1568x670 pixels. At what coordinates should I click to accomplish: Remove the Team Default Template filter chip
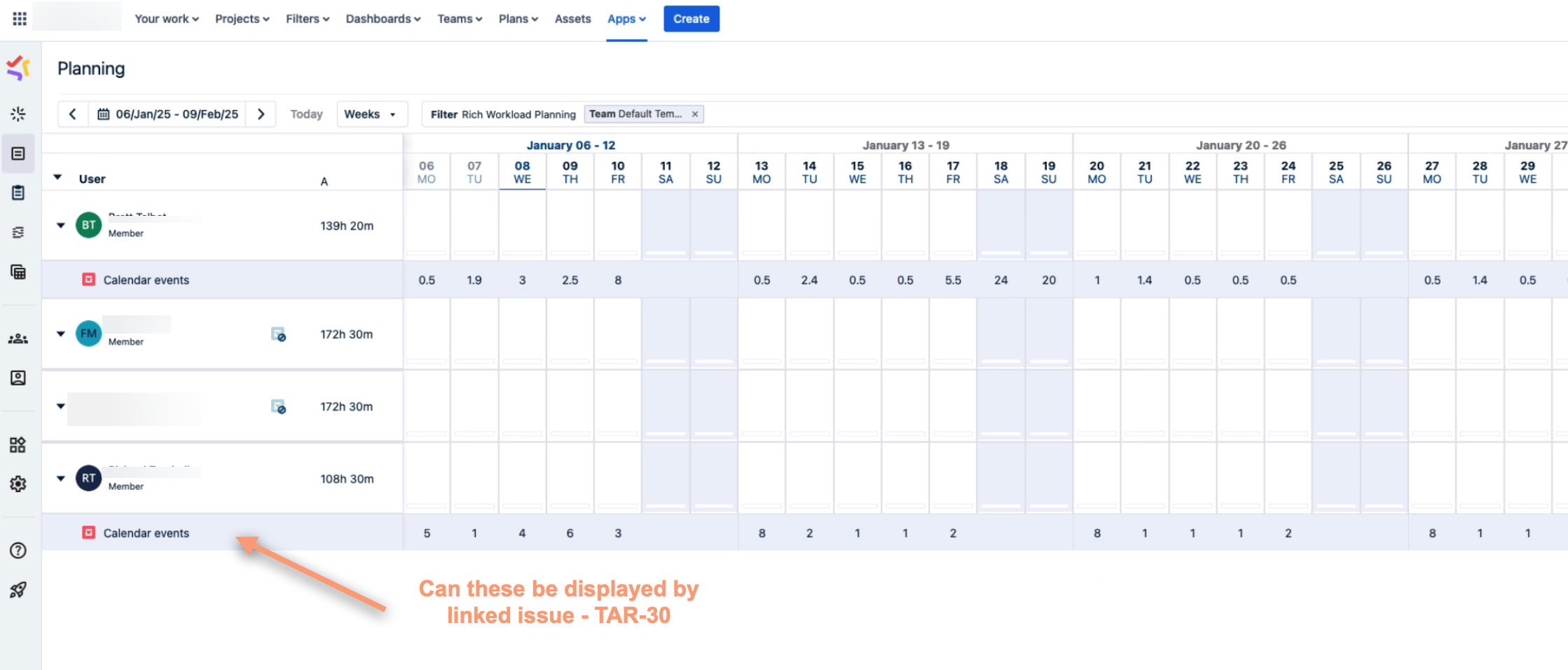[695, 114]
